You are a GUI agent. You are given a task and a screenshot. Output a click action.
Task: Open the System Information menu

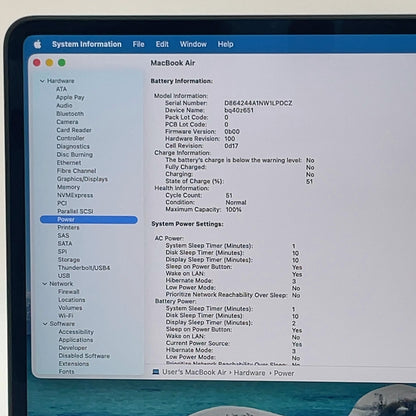click(x=87, y=44)
